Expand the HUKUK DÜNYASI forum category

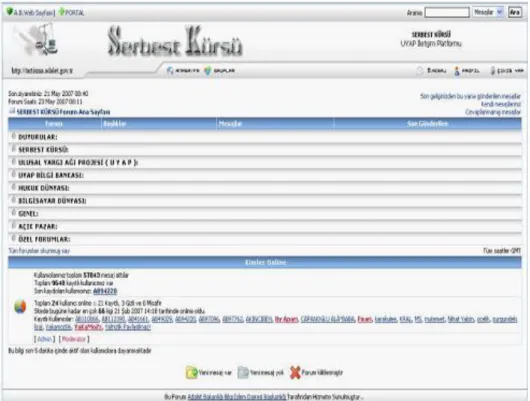click(x=43, y=188)
